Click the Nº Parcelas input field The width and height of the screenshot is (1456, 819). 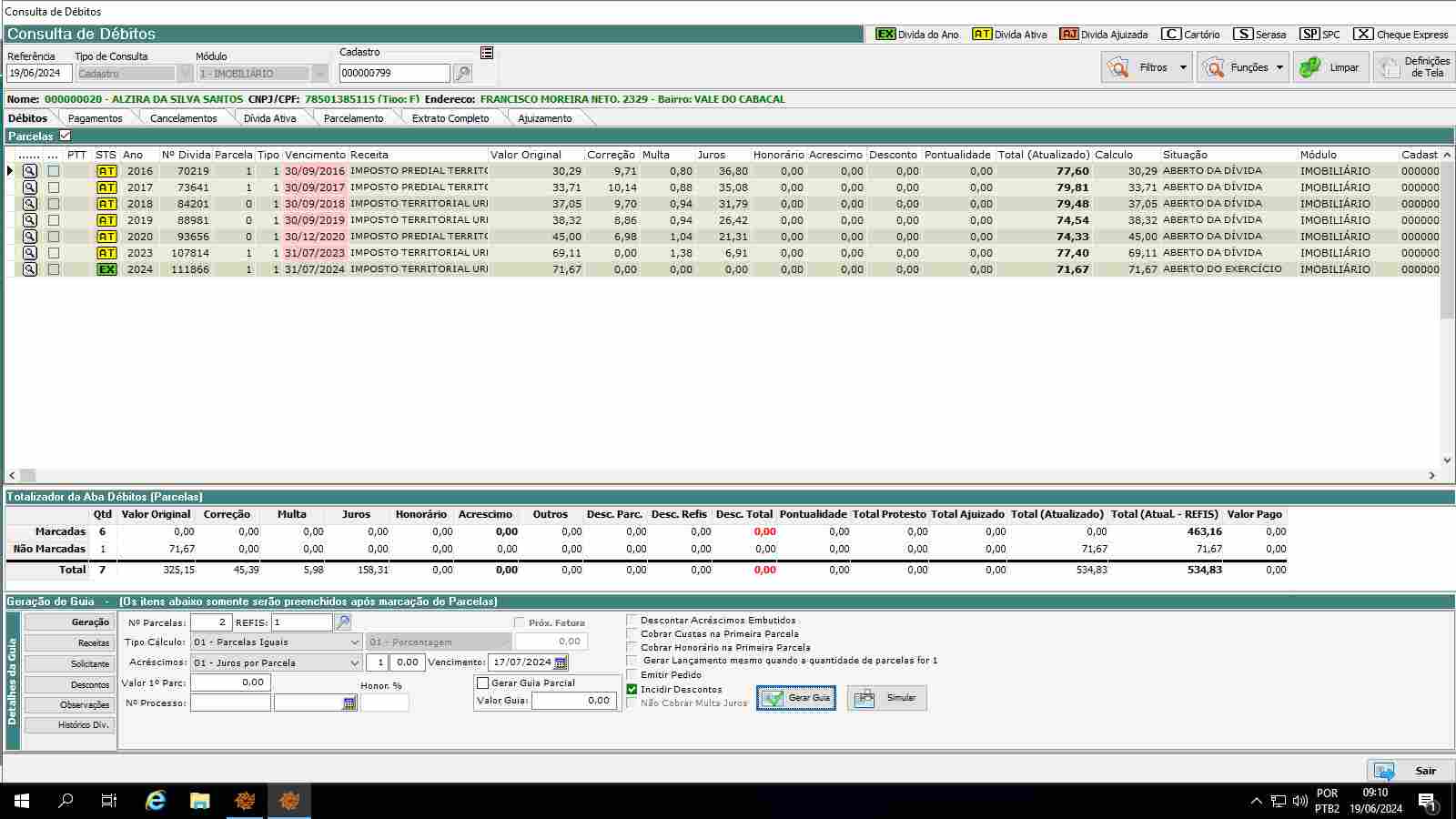pos(210,622)
